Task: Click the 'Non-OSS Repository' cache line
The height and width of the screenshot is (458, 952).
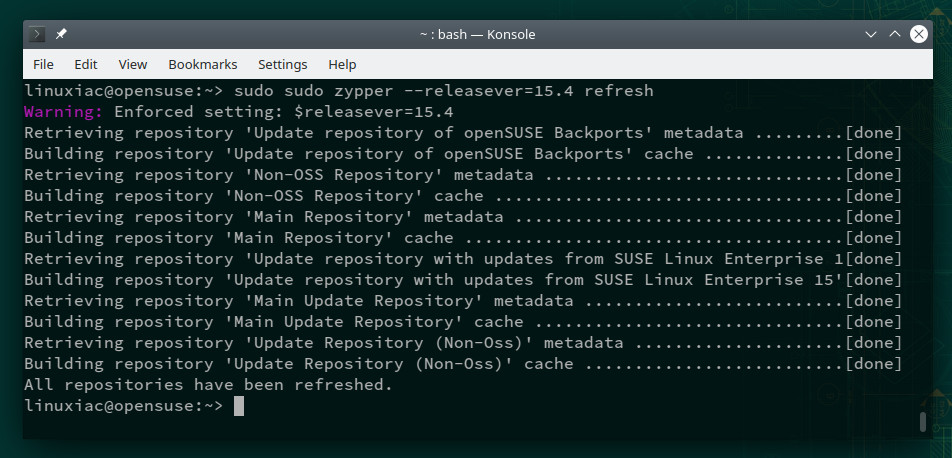Action: pyautogui.click(x=463, y=196)
